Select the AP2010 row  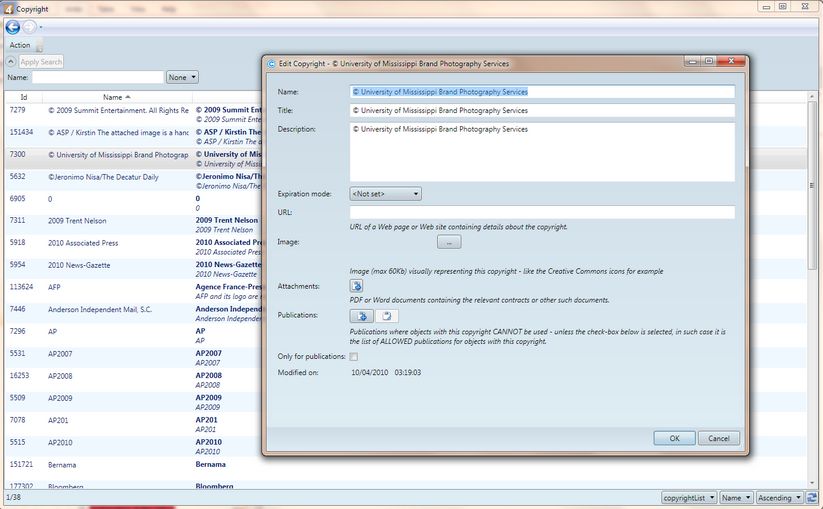tap(134, 446)
